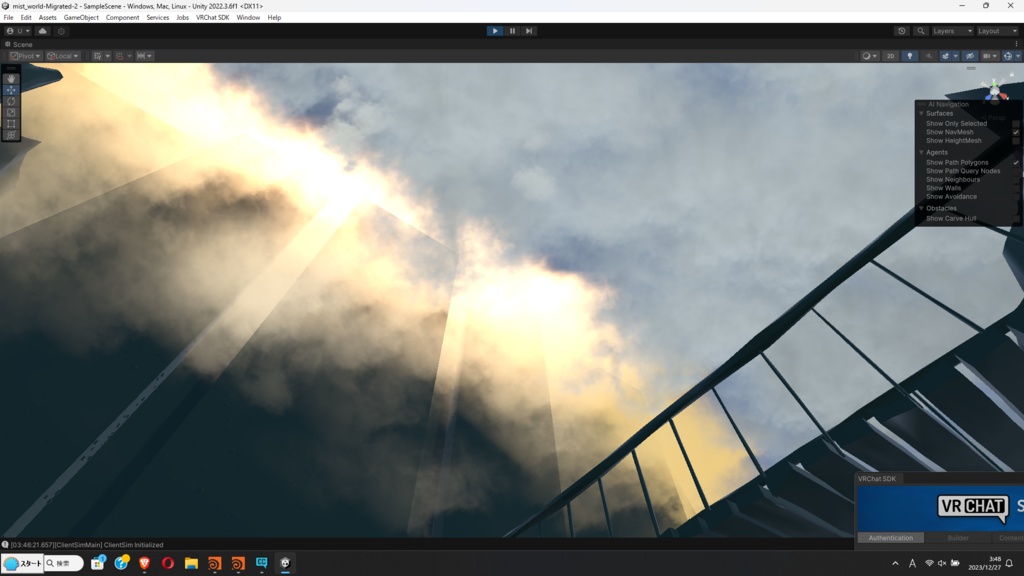Viewport: 1024px width, 576px height.
Task: Select the Rect transform tool
Action: [11, 123]
